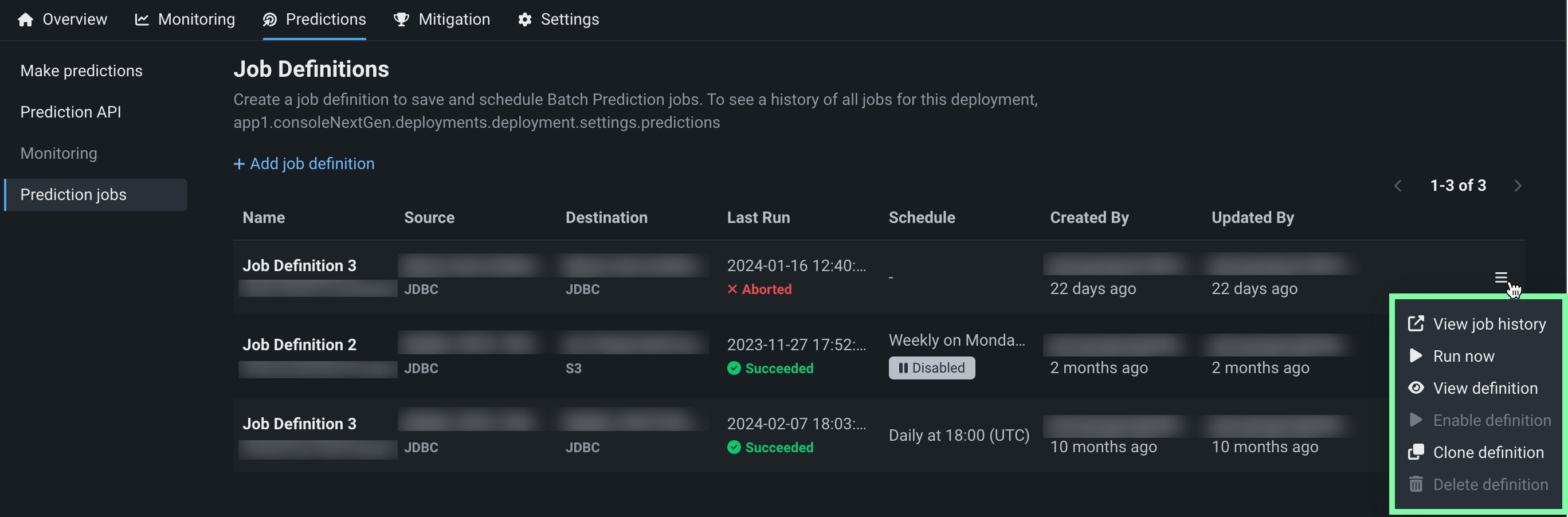Click the Run now play icon
1568x517 pixels.
coord(1416,355)
